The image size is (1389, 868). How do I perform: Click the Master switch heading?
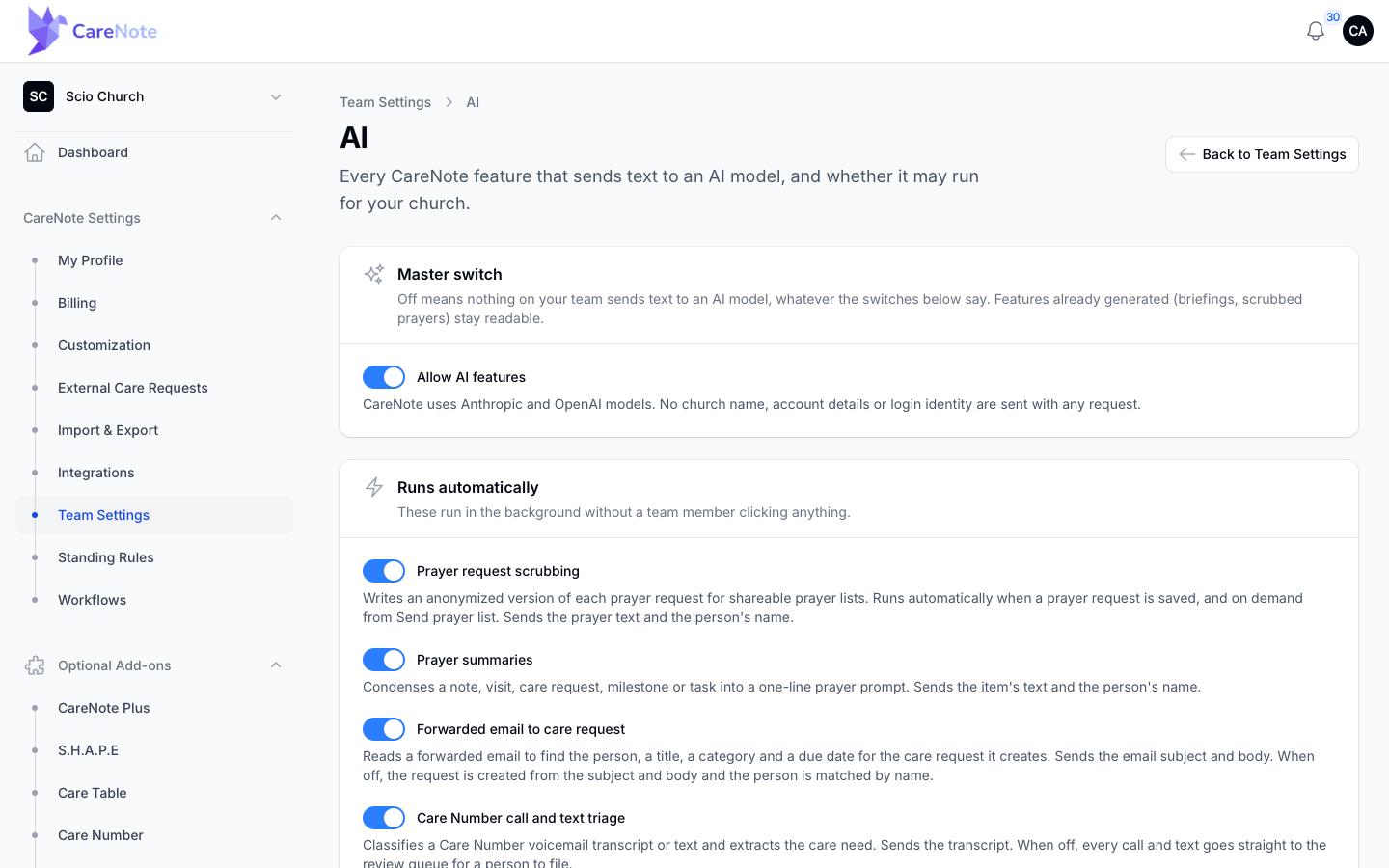[449, 274]
